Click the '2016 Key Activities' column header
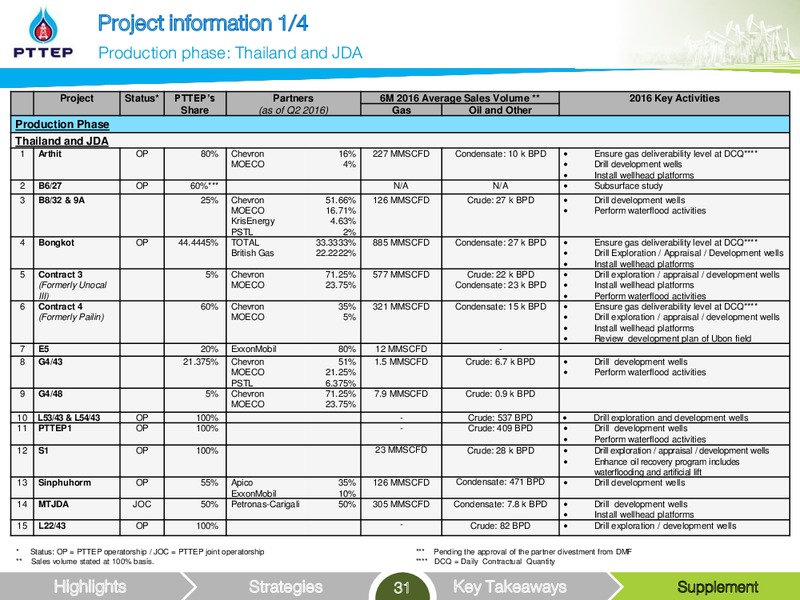The height and width of the screenshot is (600, 800). click(x=674, y=98)
